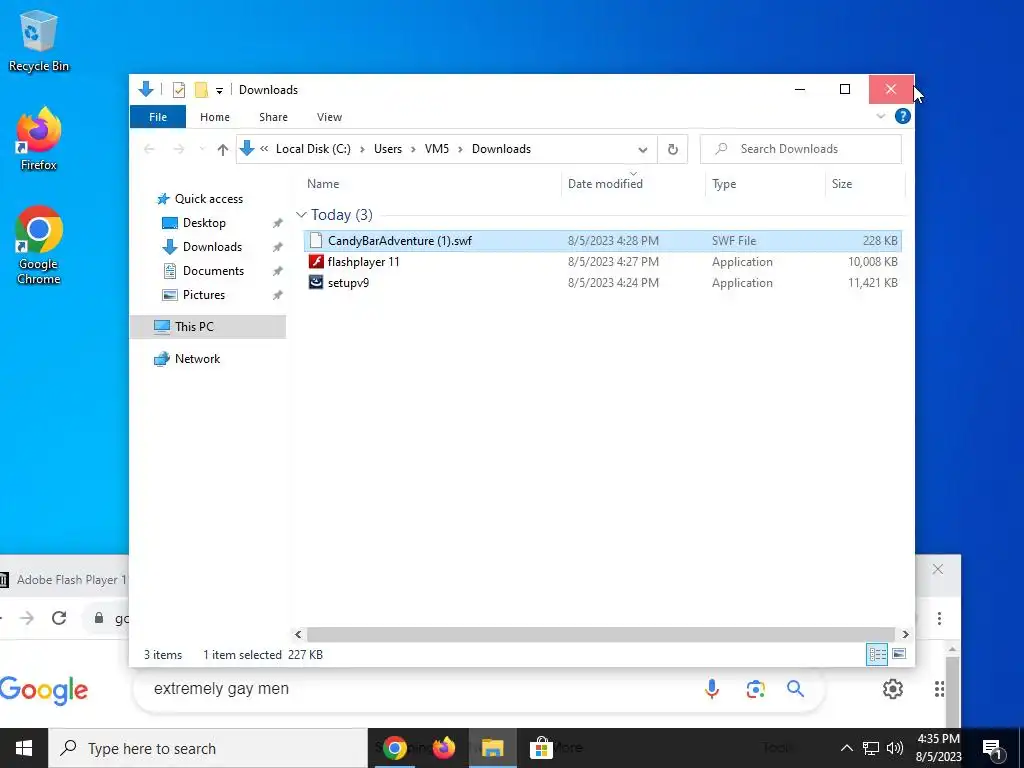Screen dimensions: 1024x768
Task: Click the flashplayer 11 file icon
Action: tap(316, 262)
